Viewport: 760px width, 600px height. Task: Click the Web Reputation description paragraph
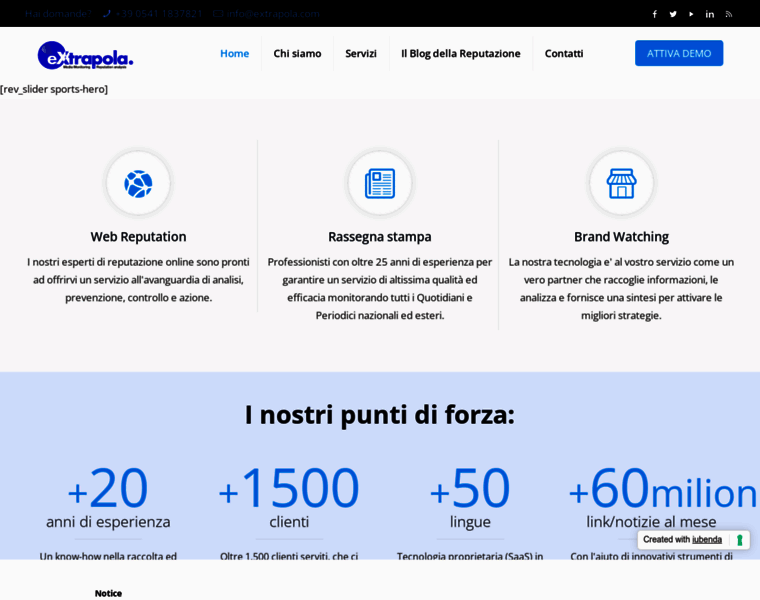click(x=138, y=280)
